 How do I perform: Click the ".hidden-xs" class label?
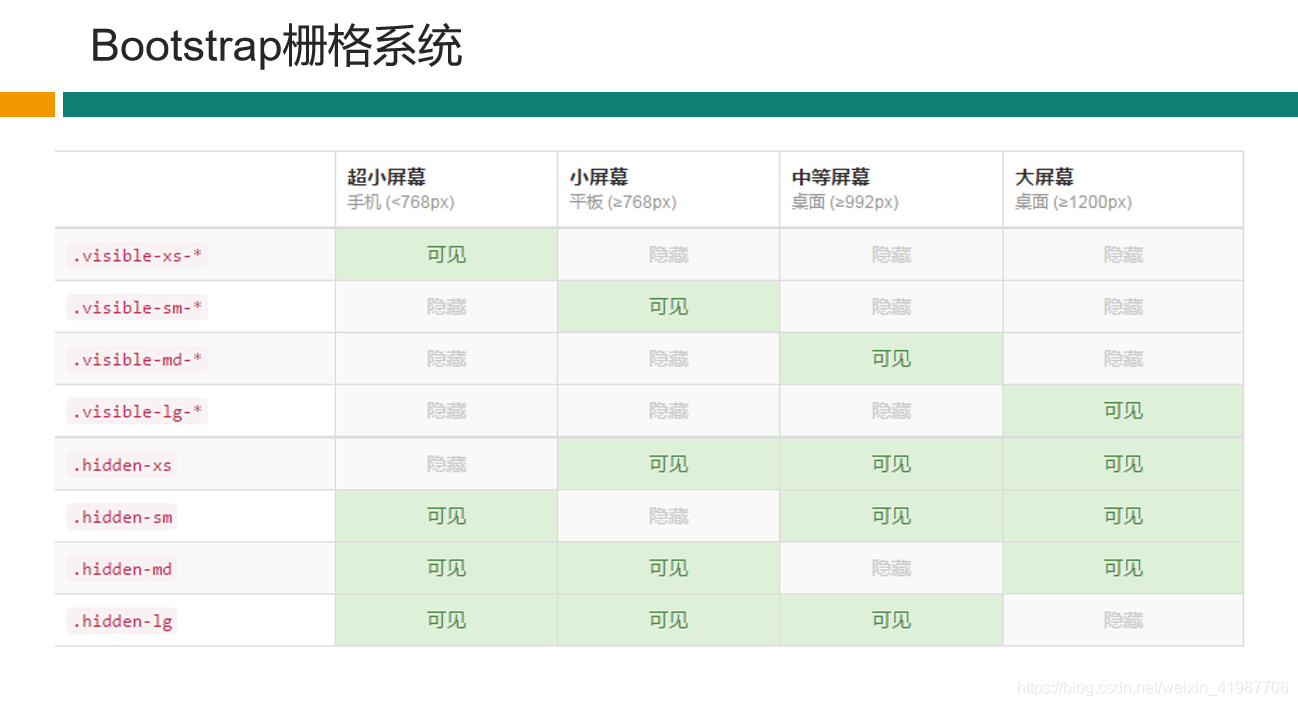pos(122,465)
